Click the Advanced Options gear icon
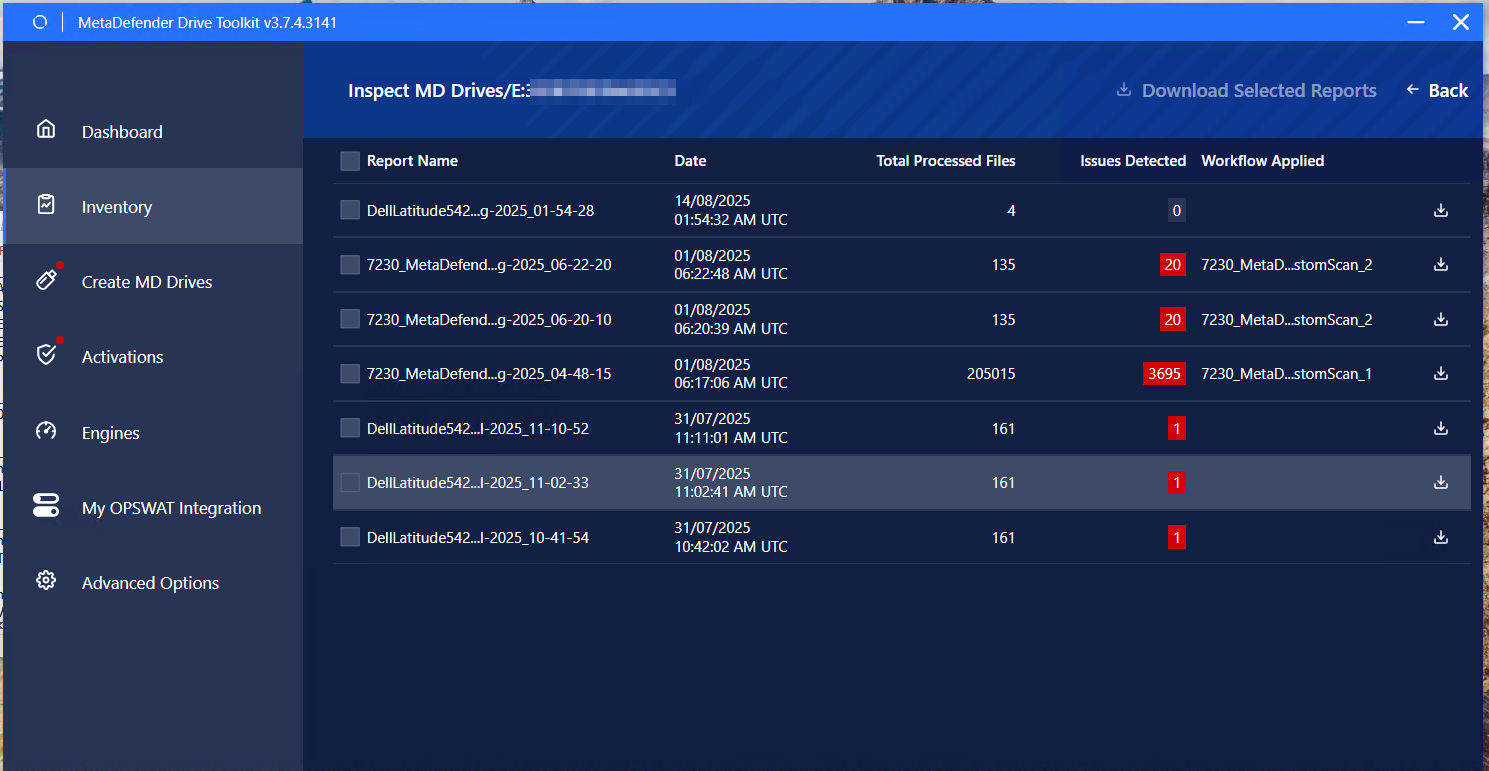This screenshot has height=771, width=1489. pyautogui.click(x=45, y=581)
